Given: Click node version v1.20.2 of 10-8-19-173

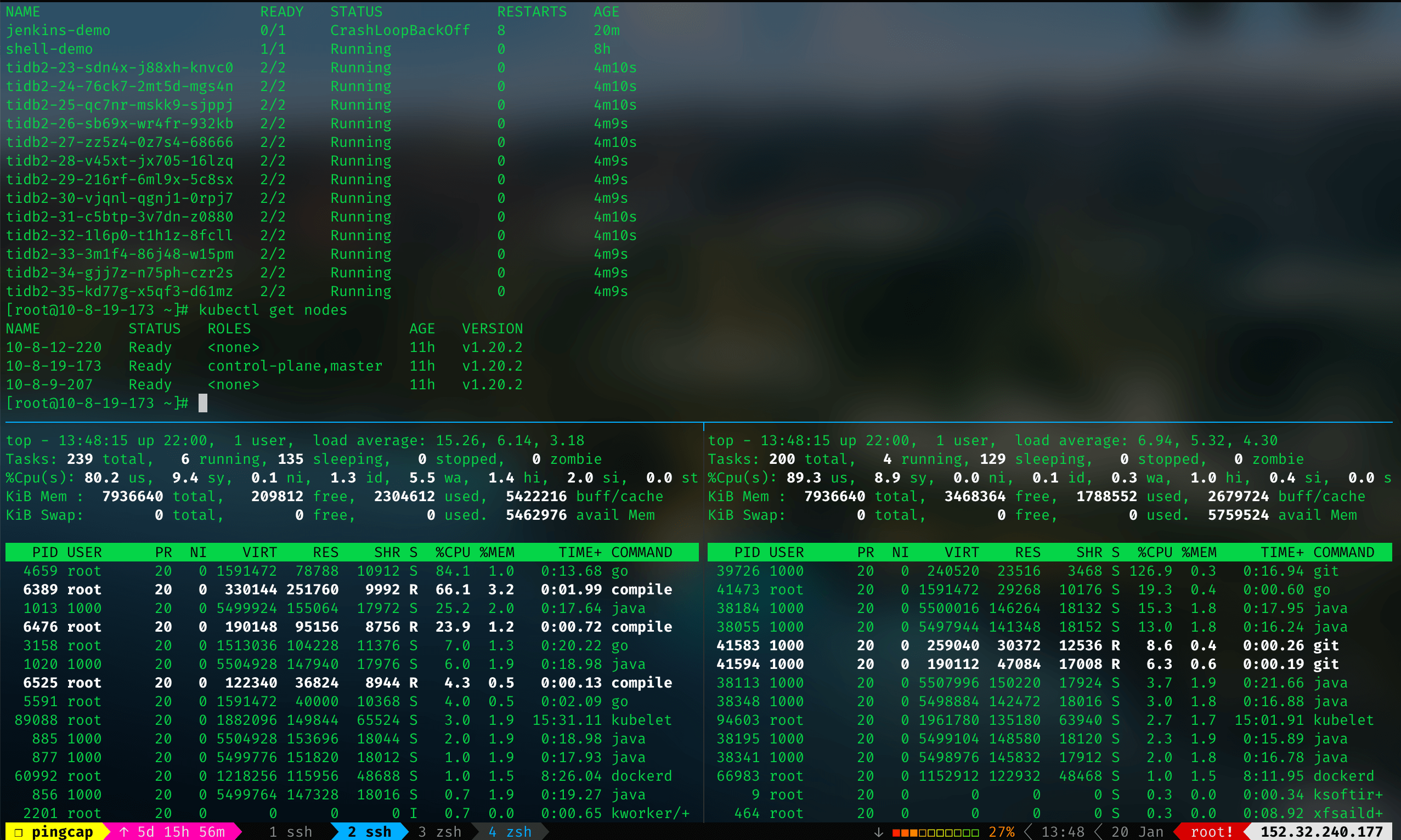Looking at the screenshot, I should (x=492, y=366).
